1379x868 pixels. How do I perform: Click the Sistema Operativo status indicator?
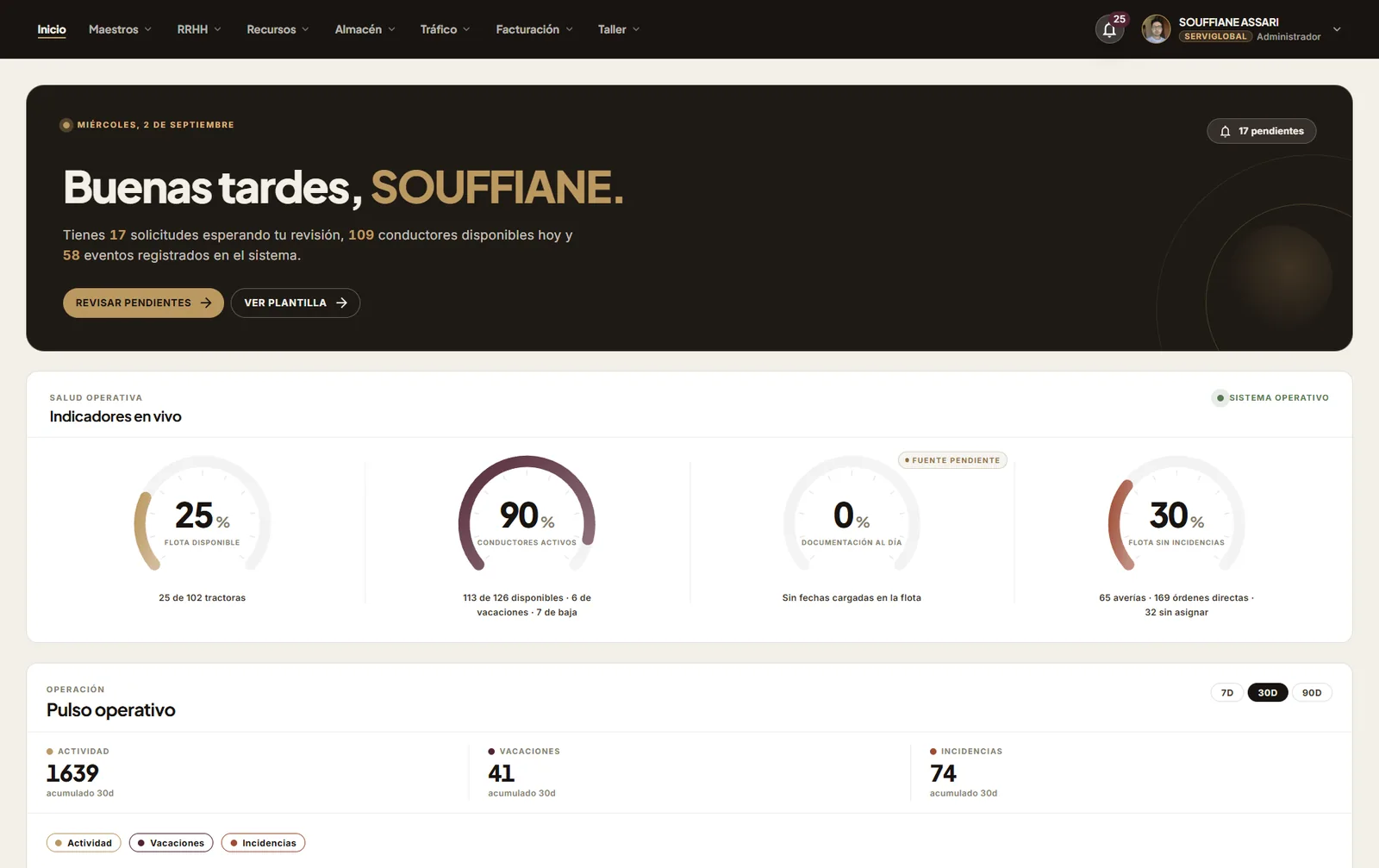coord(1271,398)
